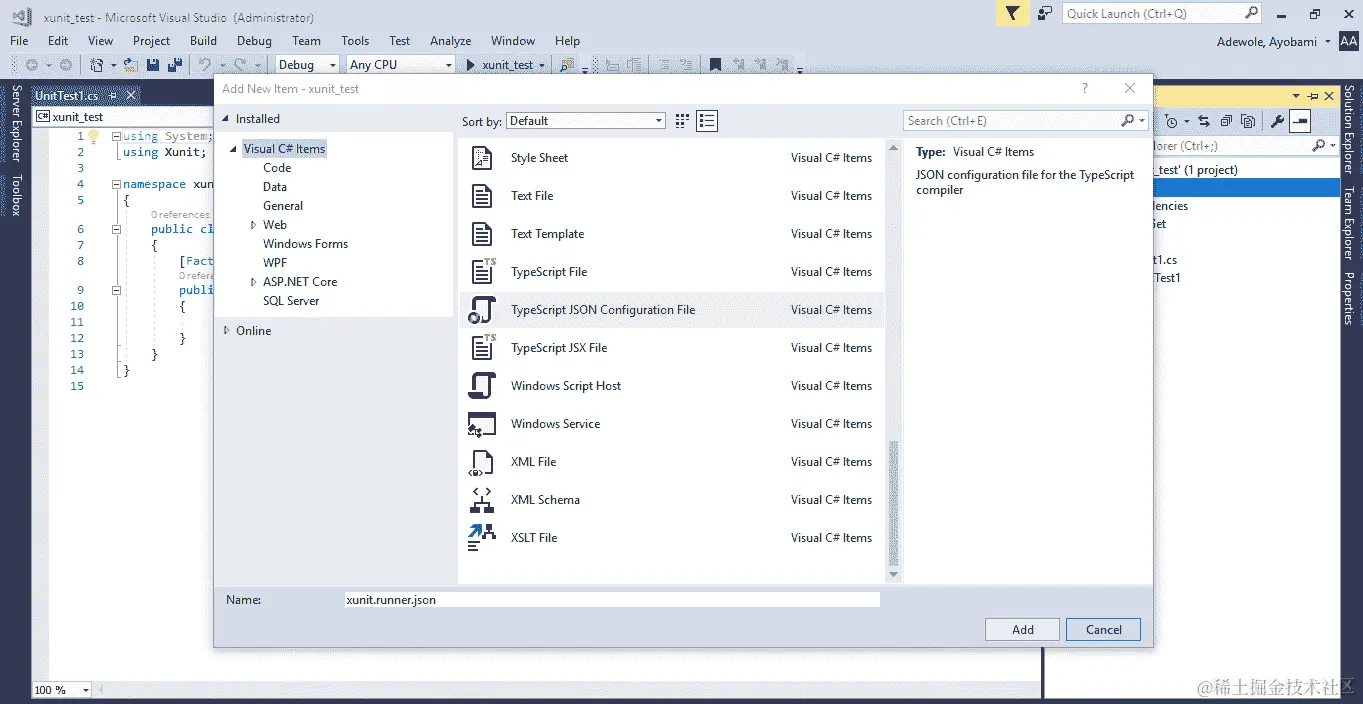Viewport: 1363px width, 704px height.
Task: Open the Project menu
Action: [151, 41]
